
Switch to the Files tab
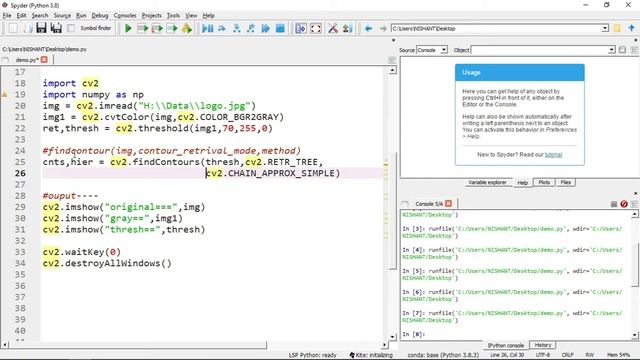[565, 182]
